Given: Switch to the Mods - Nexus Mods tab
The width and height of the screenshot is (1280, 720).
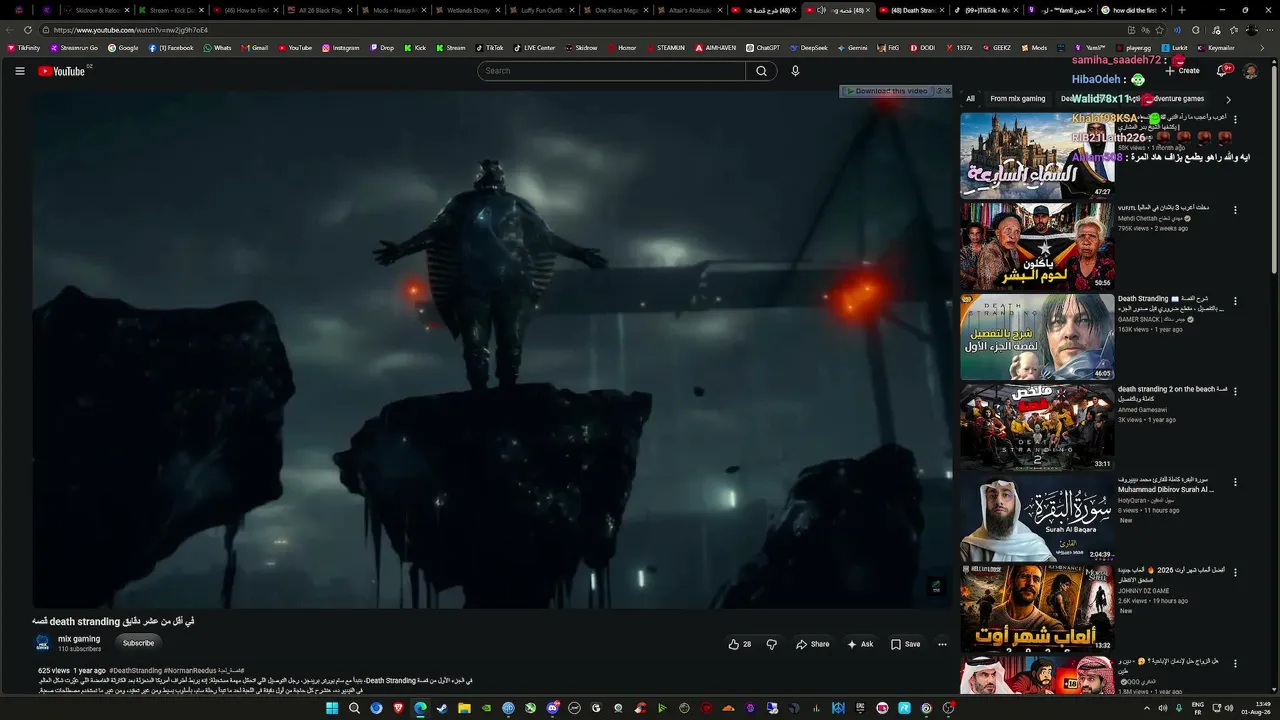Looking at the screenshot, I should click(394, 10).
